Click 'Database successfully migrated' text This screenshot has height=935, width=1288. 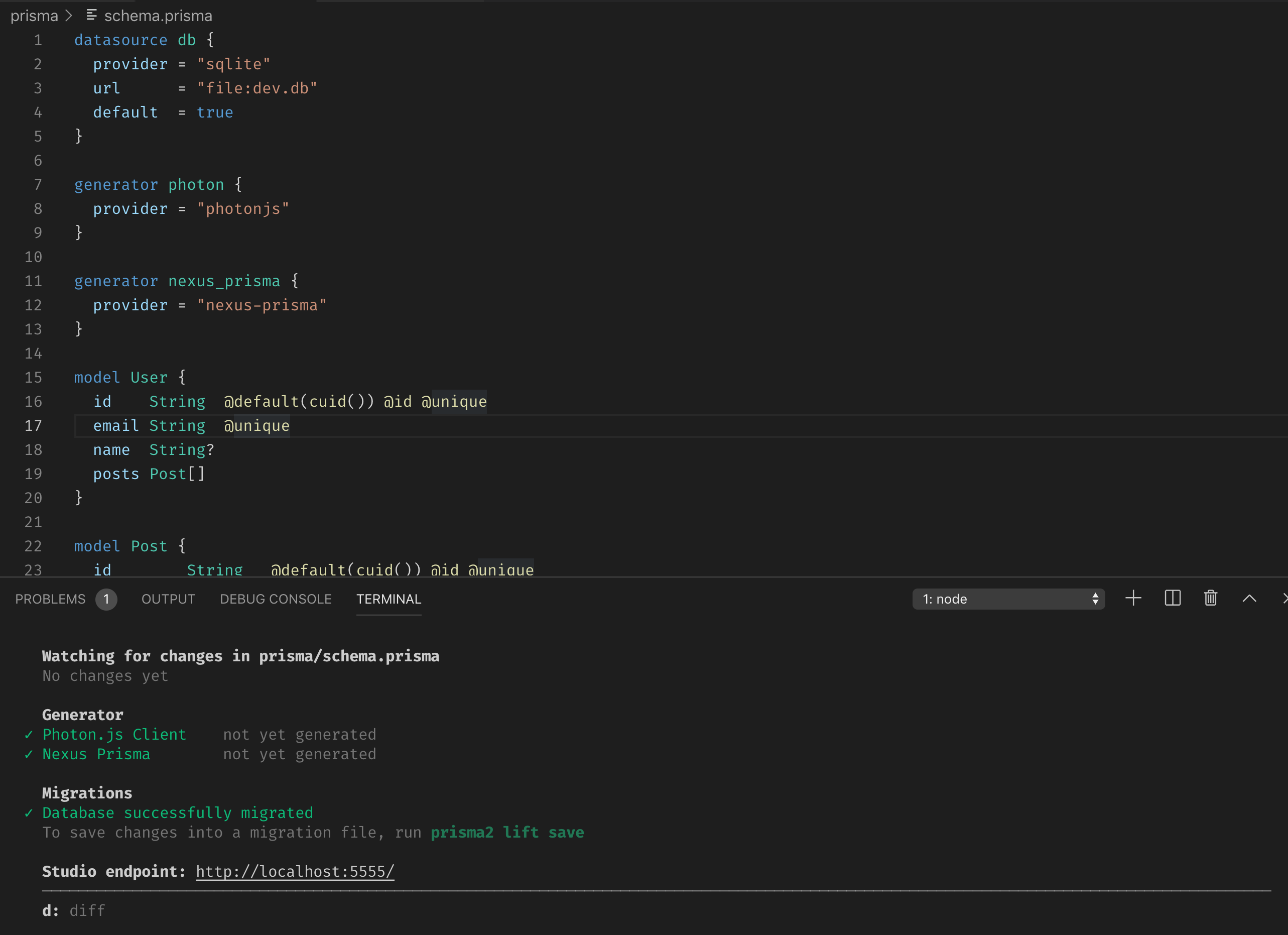[178, 813]
